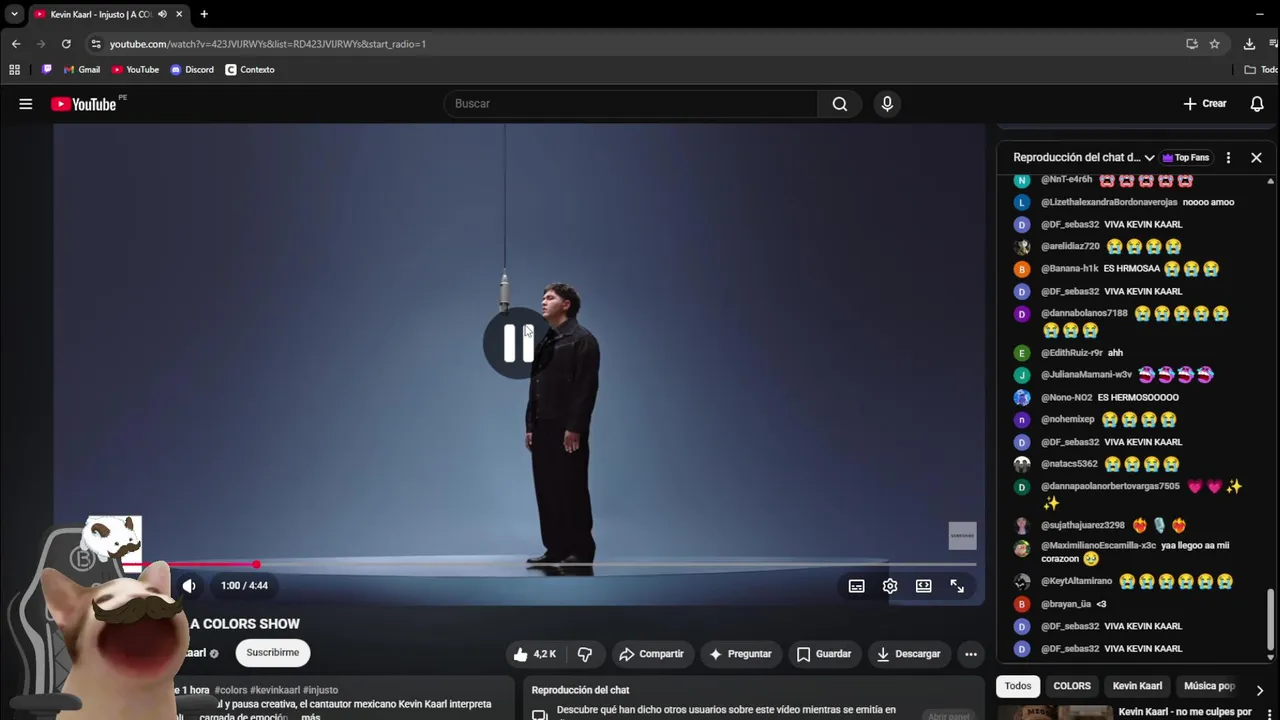Focus the Buscar search field
The image size is (1280, 720).
pyautogui.click(x=630, y=104)
